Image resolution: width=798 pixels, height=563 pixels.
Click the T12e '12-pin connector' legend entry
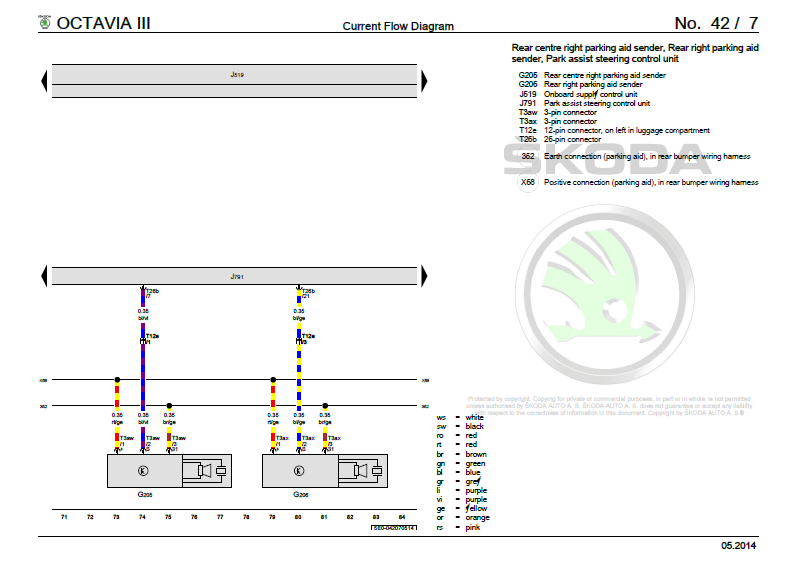[614, 130]
